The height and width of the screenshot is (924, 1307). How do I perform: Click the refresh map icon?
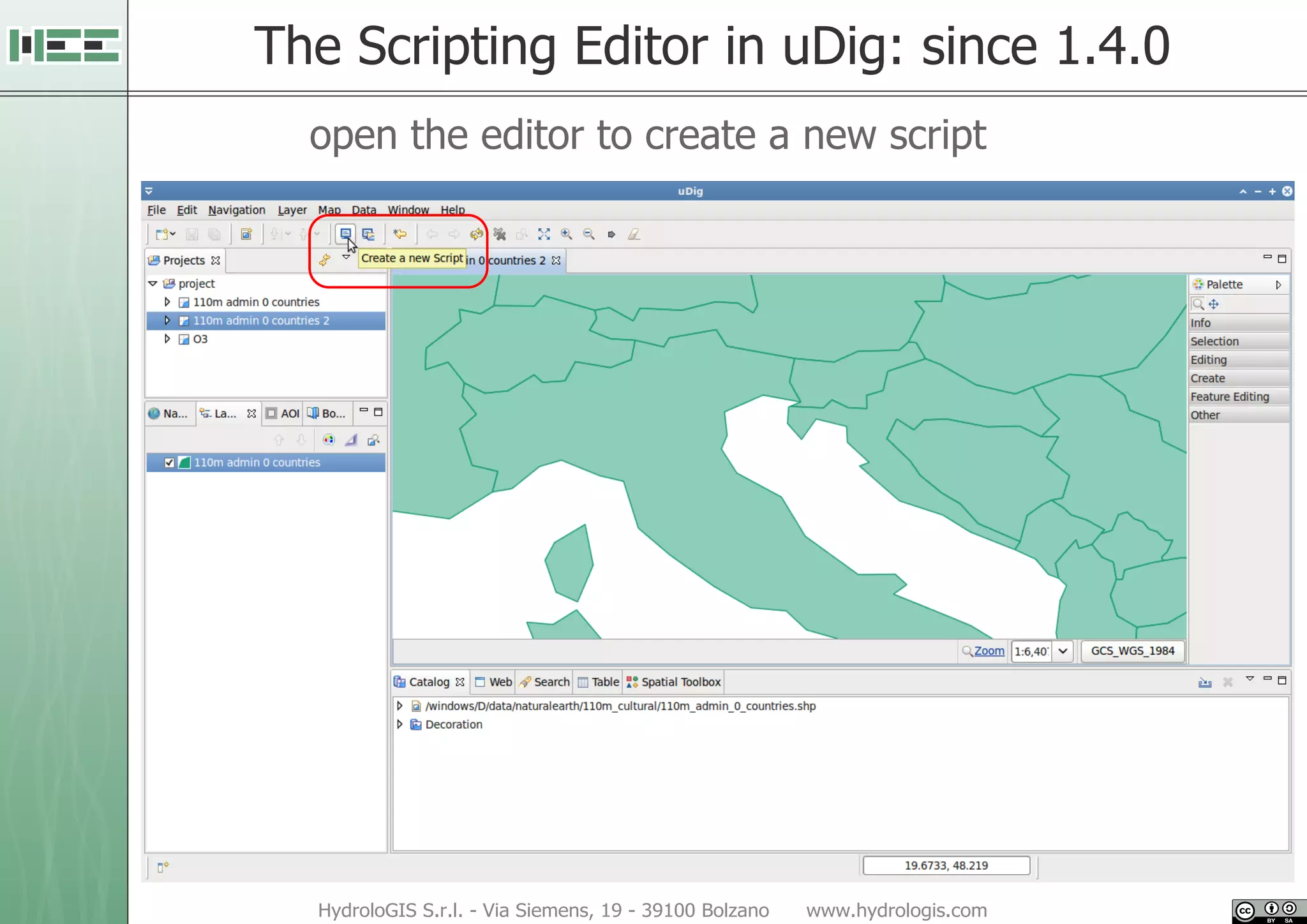coord(477,234)
